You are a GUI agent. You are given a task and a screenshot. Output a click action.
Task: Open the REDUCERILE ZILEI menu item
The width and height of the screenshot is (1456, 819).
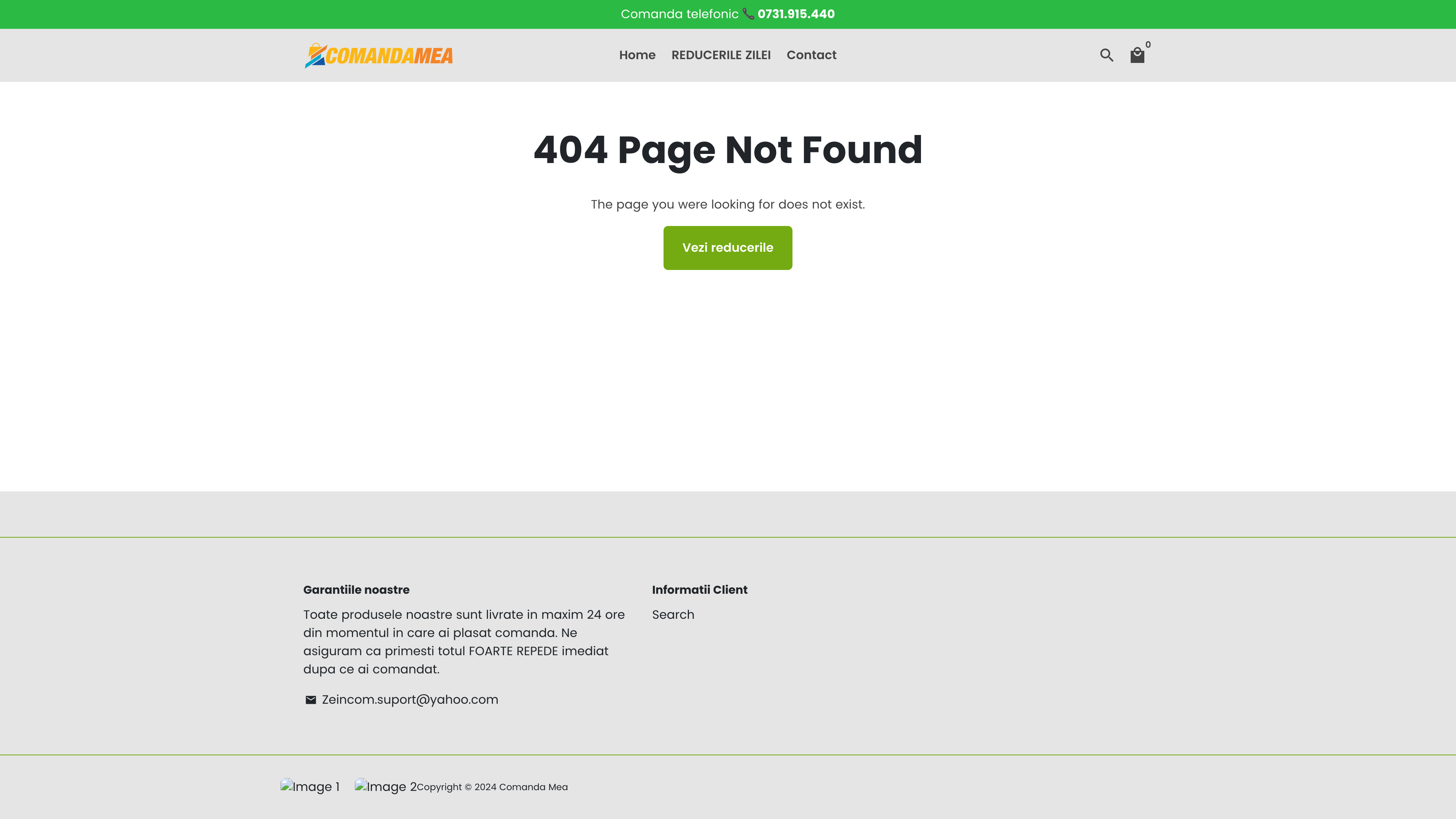click(721, 55)
